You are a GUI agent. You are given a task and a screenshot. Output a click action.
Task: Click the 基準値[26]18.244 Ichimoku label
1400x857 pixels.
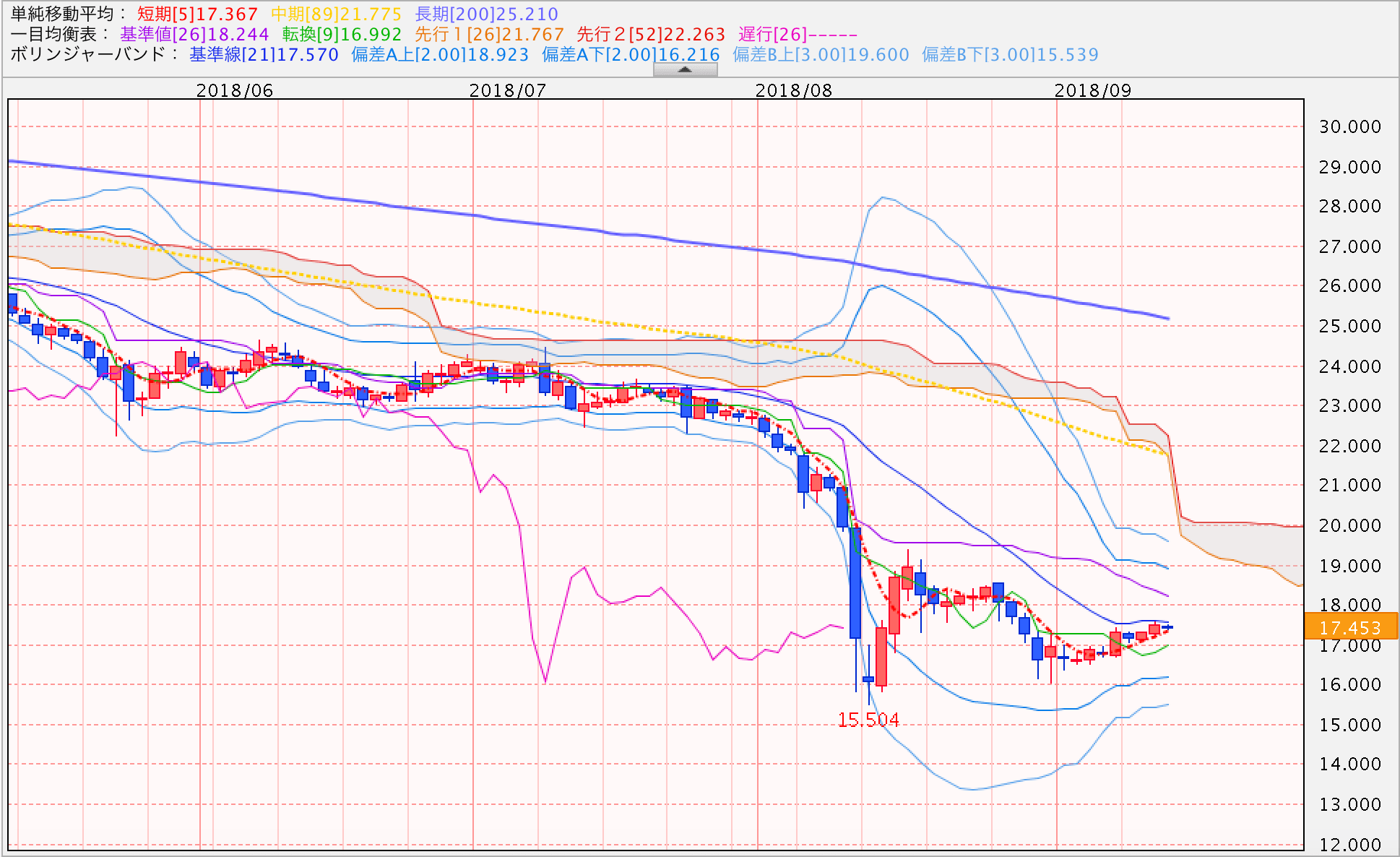coord(194,35)
